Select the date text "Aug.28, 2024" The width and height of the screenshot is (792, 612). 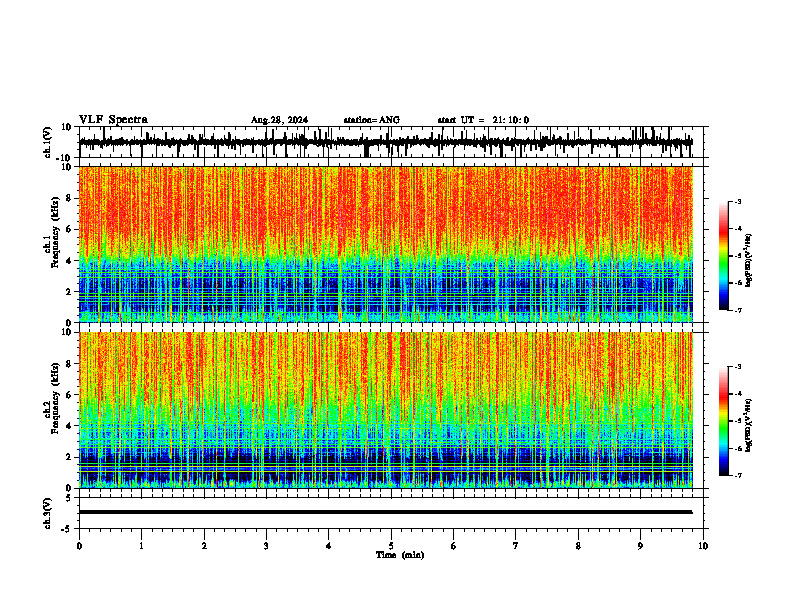(279, 120)
